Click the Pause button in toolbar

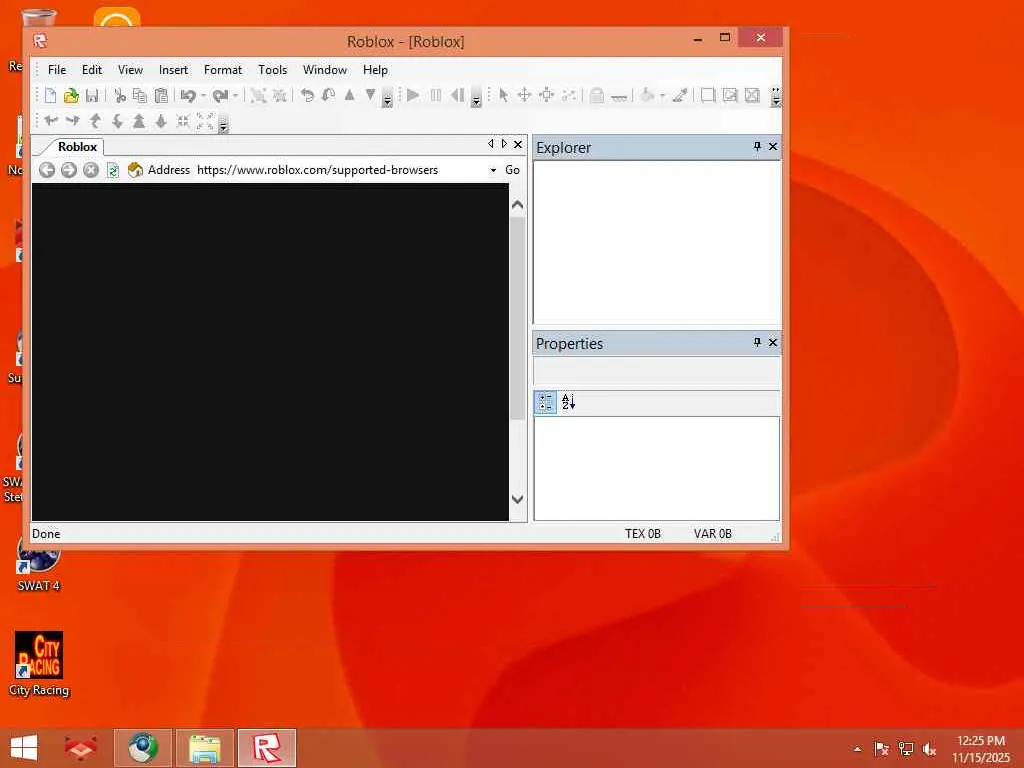tap(436, 95)
